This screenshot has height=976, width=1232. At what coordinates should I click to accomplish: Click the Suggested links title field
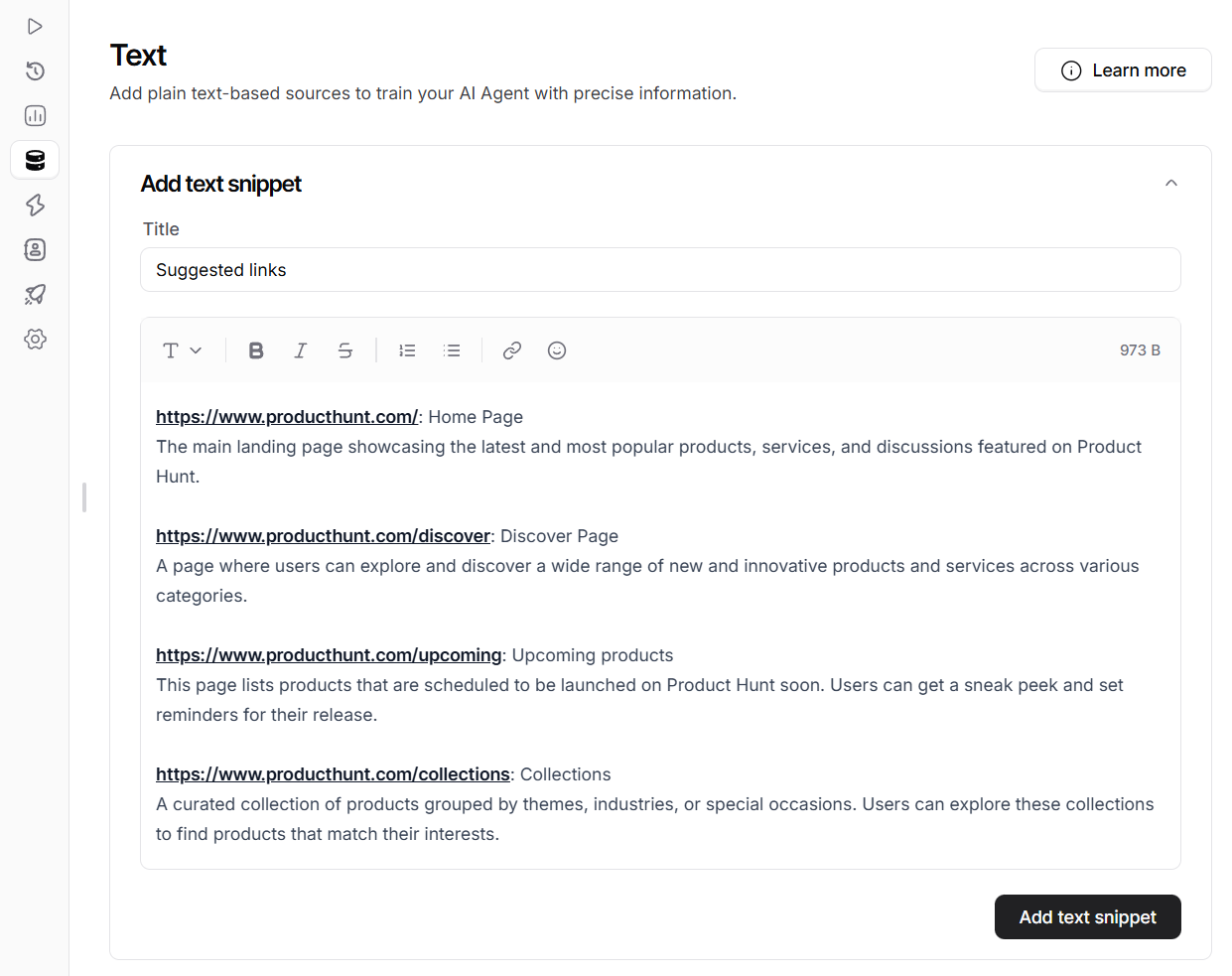[x=661, y=269]
